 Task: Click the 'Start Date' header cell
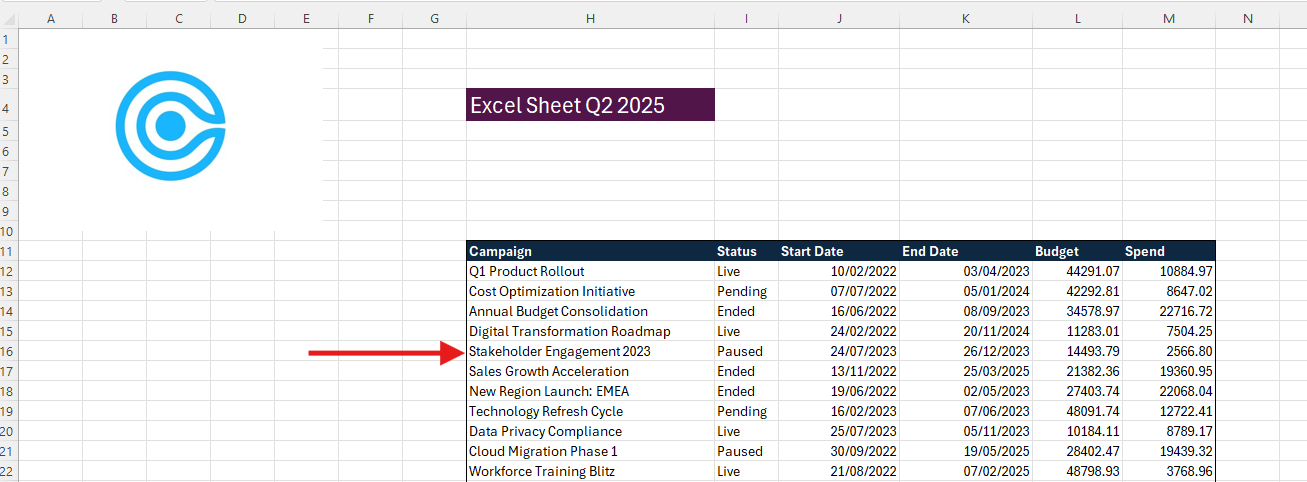838,251
